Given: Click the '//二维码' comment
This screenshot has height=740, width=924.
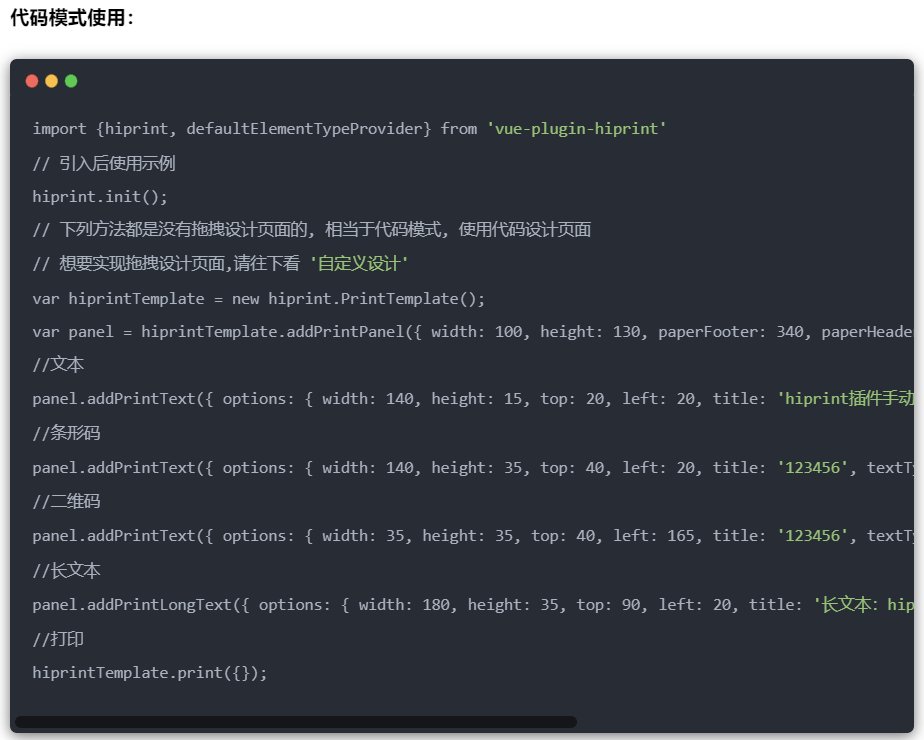Looking at the screenshot, I should 66,501.
